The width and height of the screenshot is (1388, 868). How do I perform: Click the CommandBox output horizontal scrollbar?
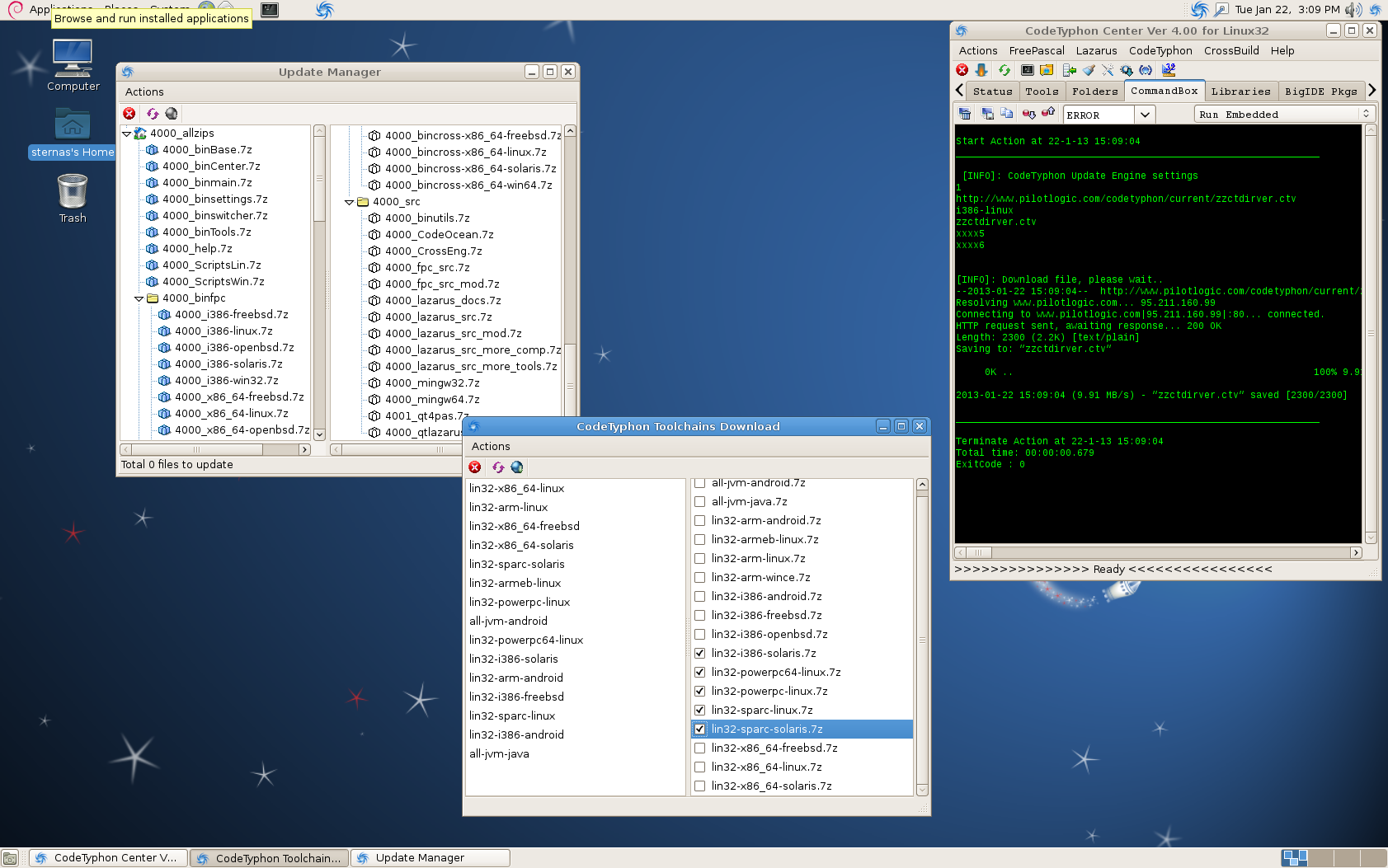point(1158,552)
